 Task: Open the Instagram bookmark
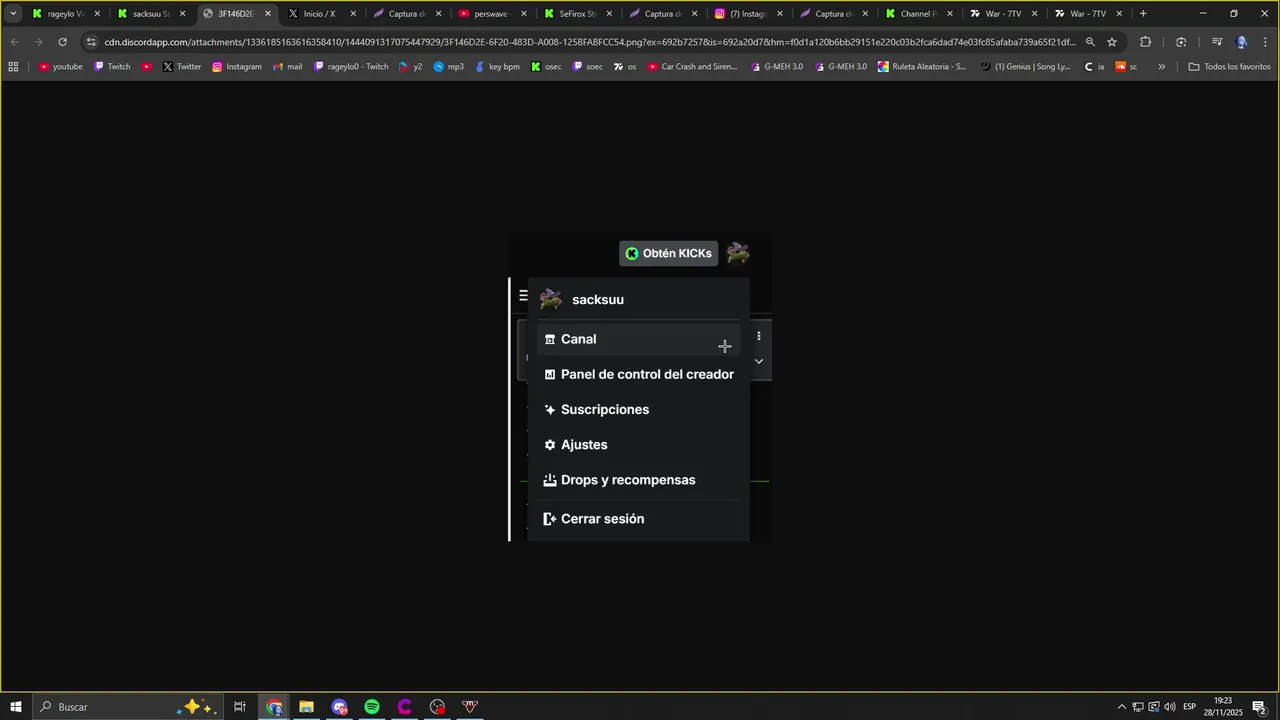point(237,67)
